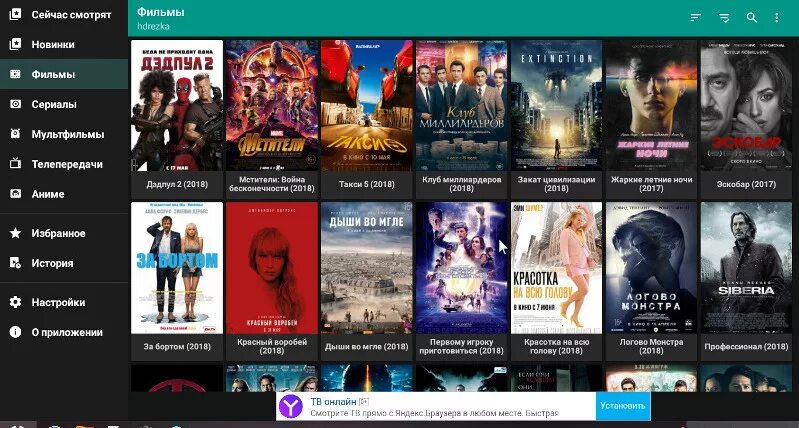Viewport: 799px width, 428px height.
Task: Click the Yandex browser ad logo
Action: pyautogui.click(x=292, y=406)
